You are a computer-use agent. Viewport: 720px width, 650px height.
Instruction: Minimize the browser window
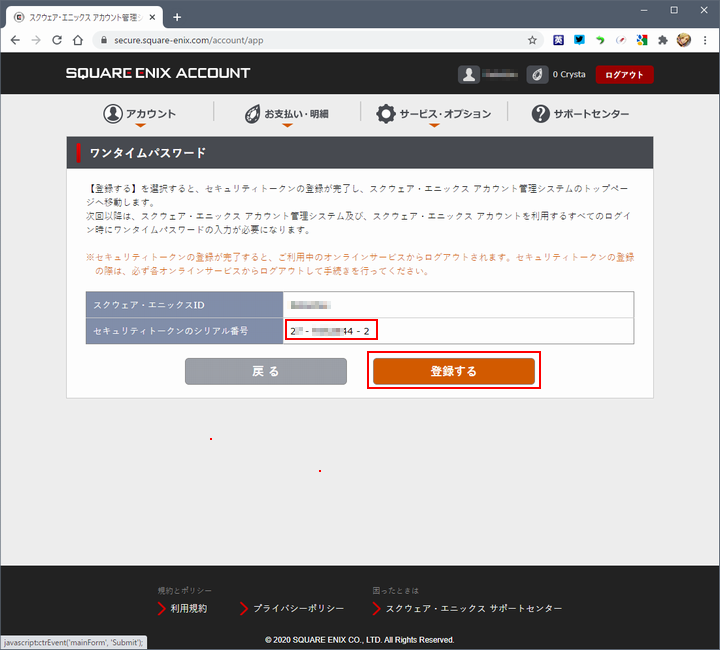click(x=644, y=10)
